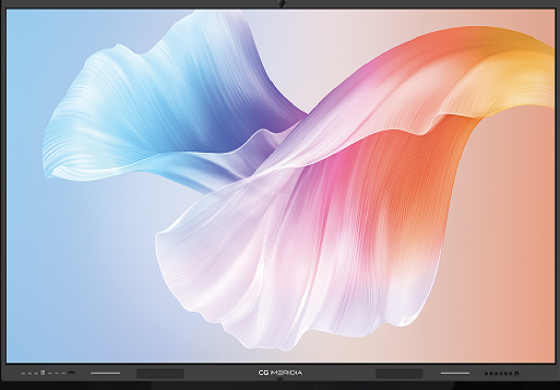Tap the speaker grille right of the logo
Image resolution: width=560 pixels, height=390 pixels.
(x=399, y=374)
